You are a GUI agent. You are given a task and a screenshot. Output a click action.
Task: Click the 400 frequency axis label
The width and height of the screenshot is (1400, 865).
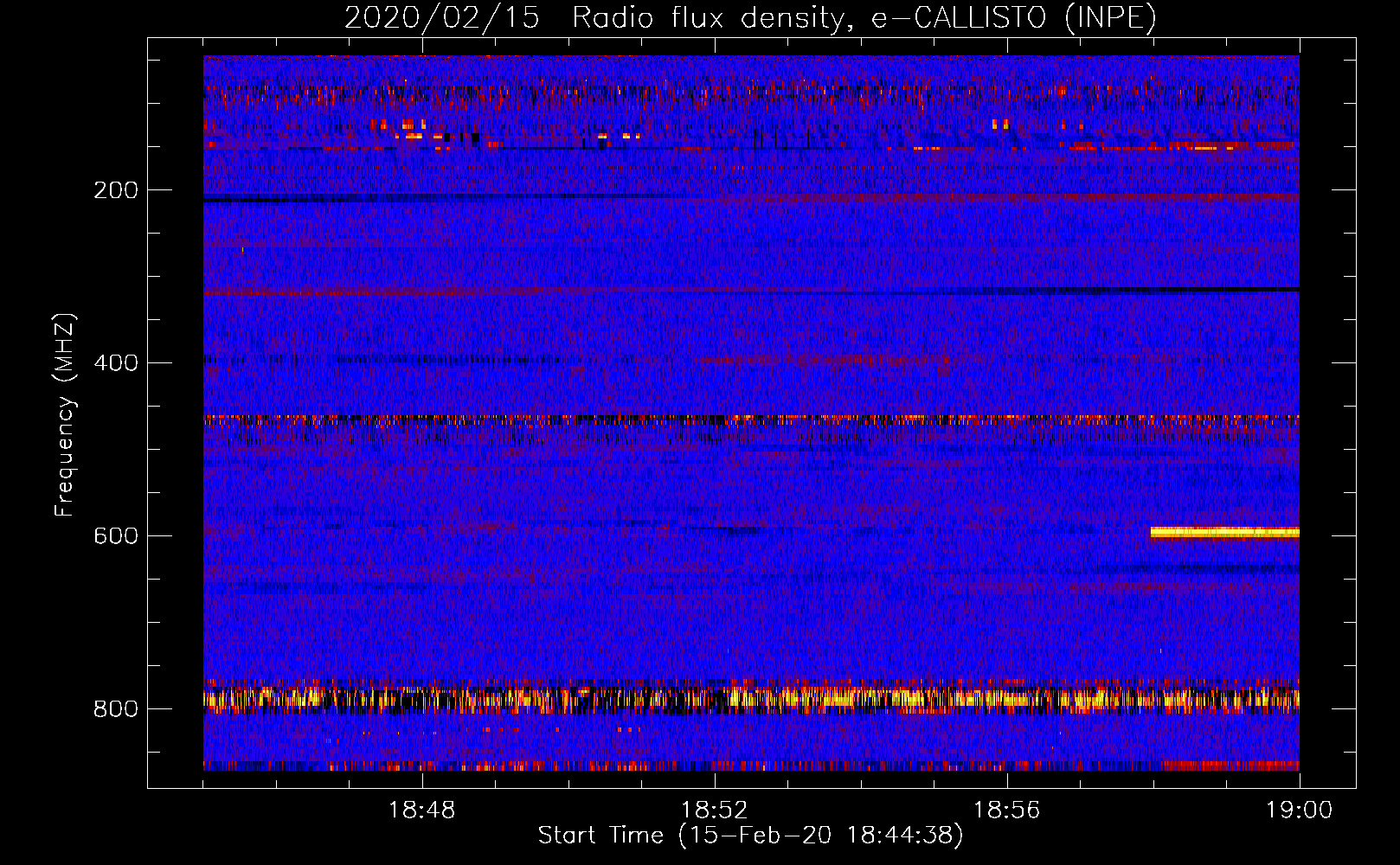[x=115, y=363]
